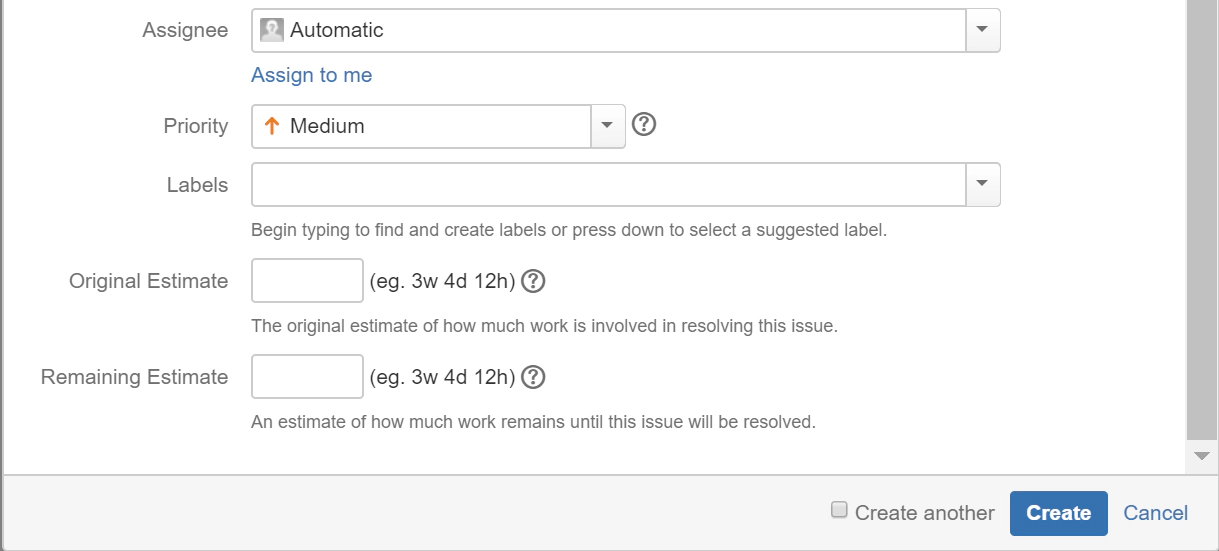
Task: Click the Remaining Estimate label
Action: [x=135, y=377]
